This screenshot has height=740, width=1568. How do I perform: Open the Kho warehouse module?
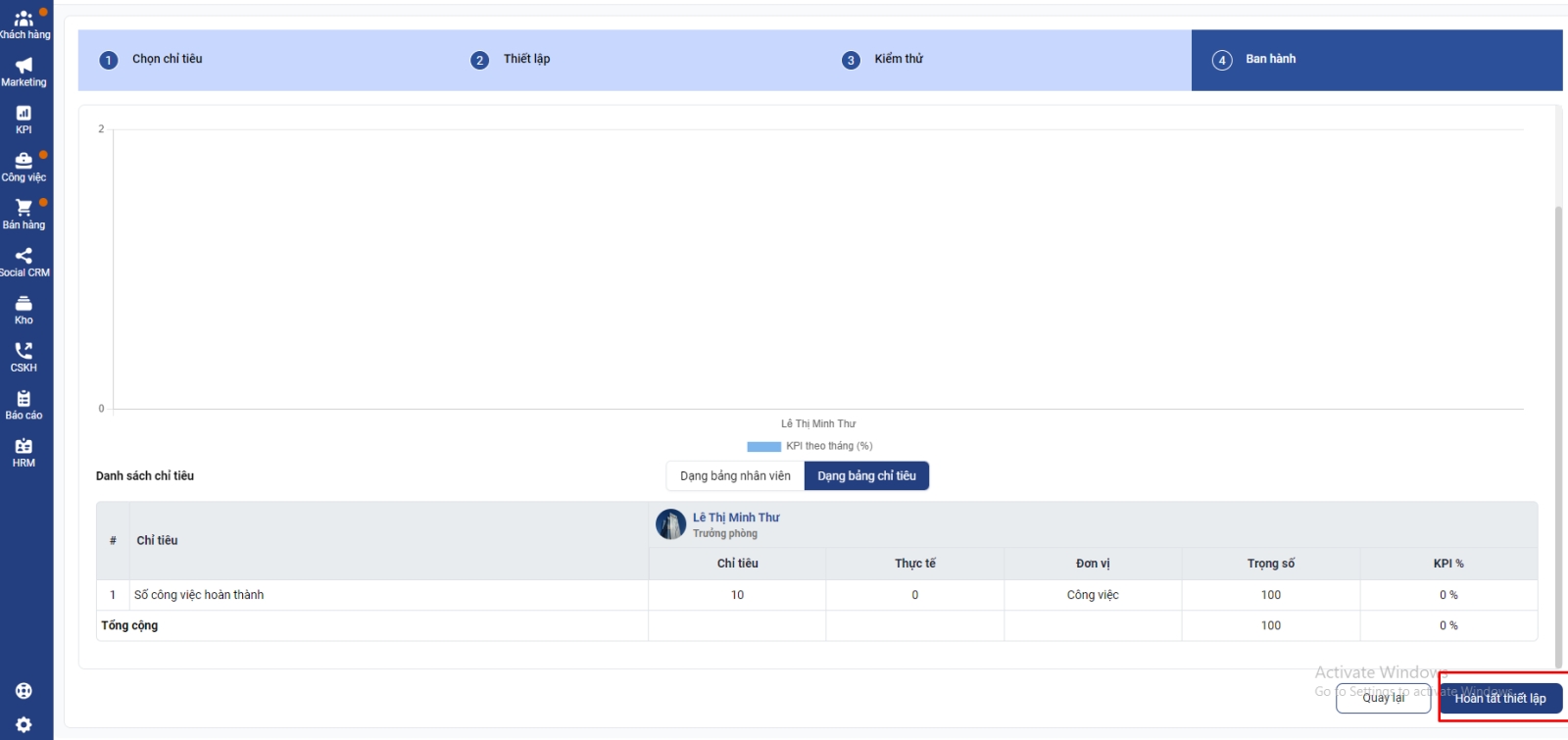click(24, 310)
